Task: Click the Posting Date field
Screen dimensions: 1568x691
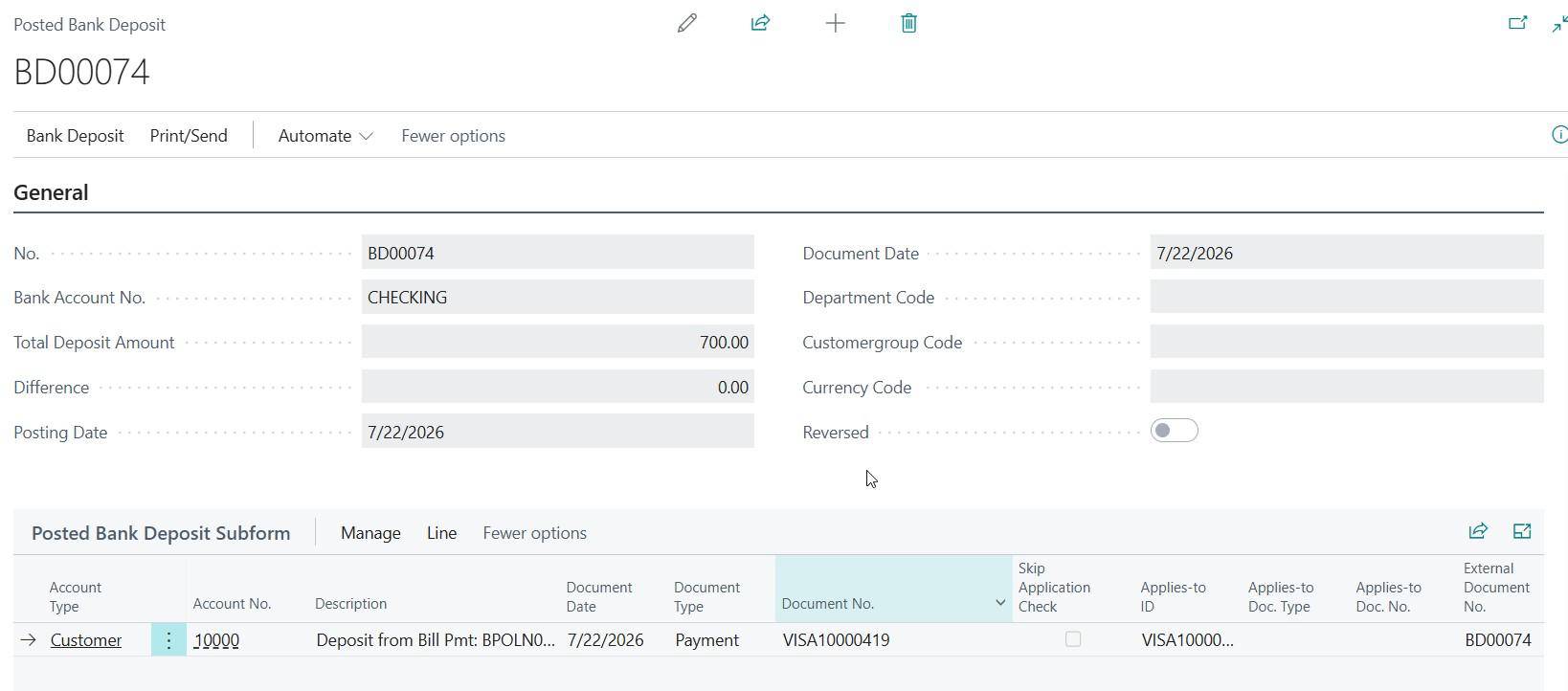Action: click(x=557, y=432)
